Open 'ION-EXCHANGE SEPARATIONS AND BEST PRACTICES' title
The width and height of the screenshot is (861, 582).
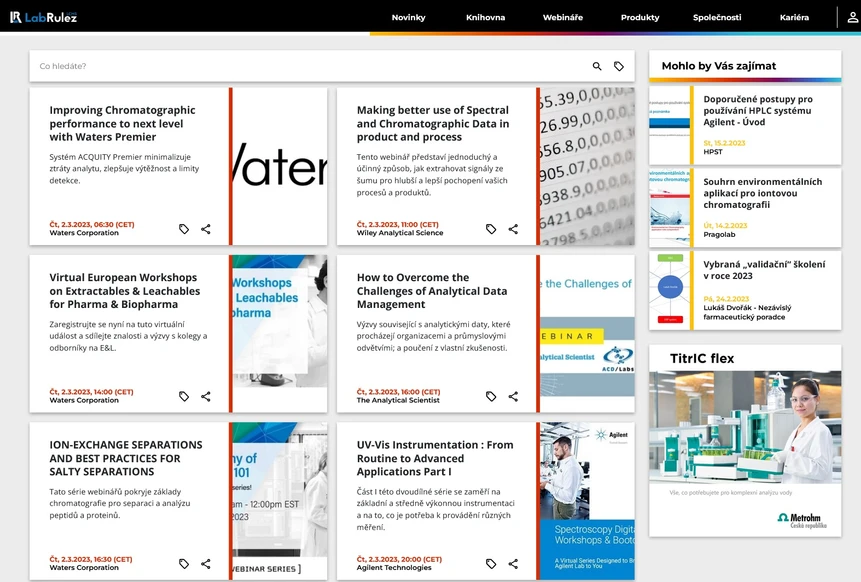[126, 458]
